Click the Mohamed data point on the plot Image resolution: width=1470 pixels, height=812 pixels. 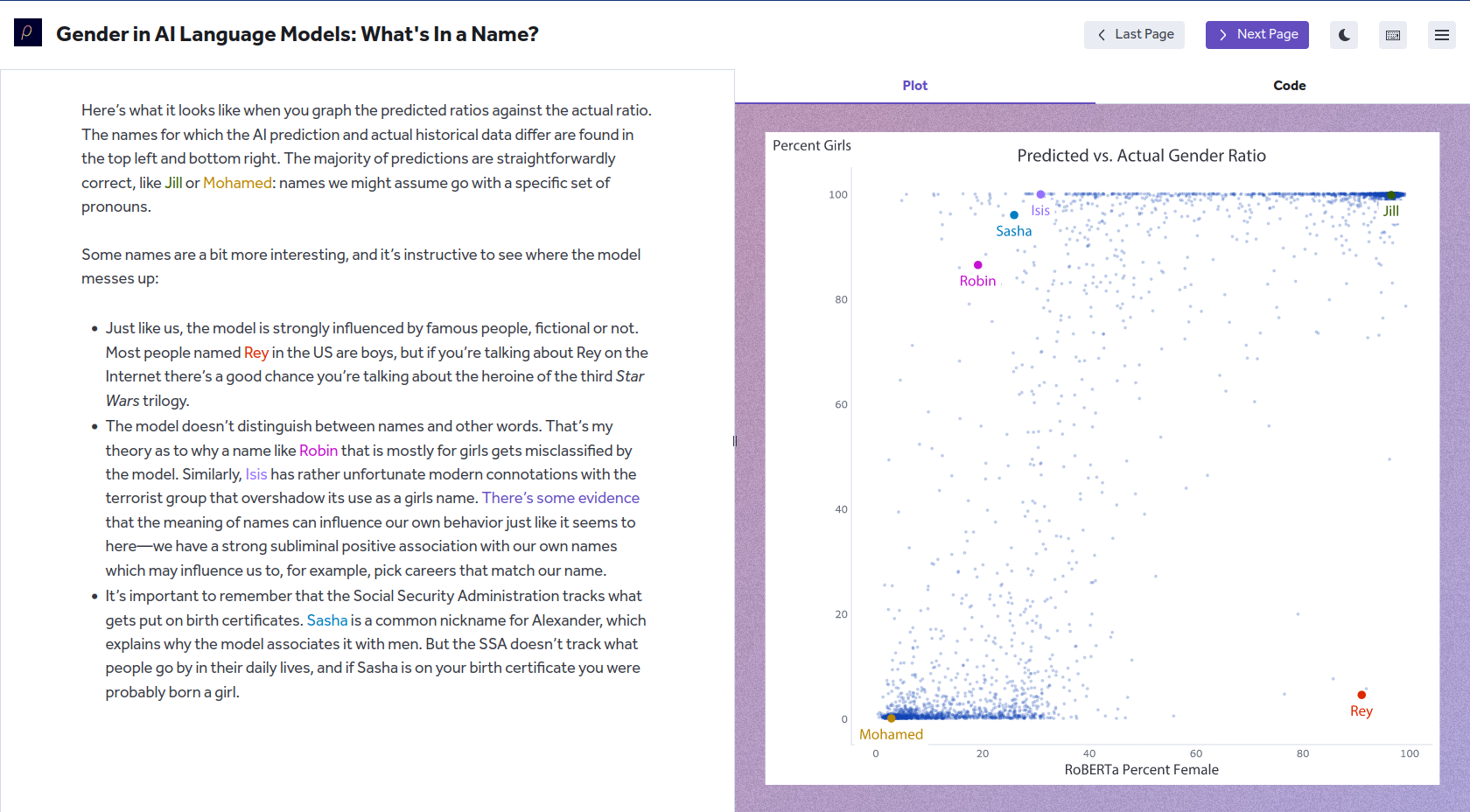point(892,717)
